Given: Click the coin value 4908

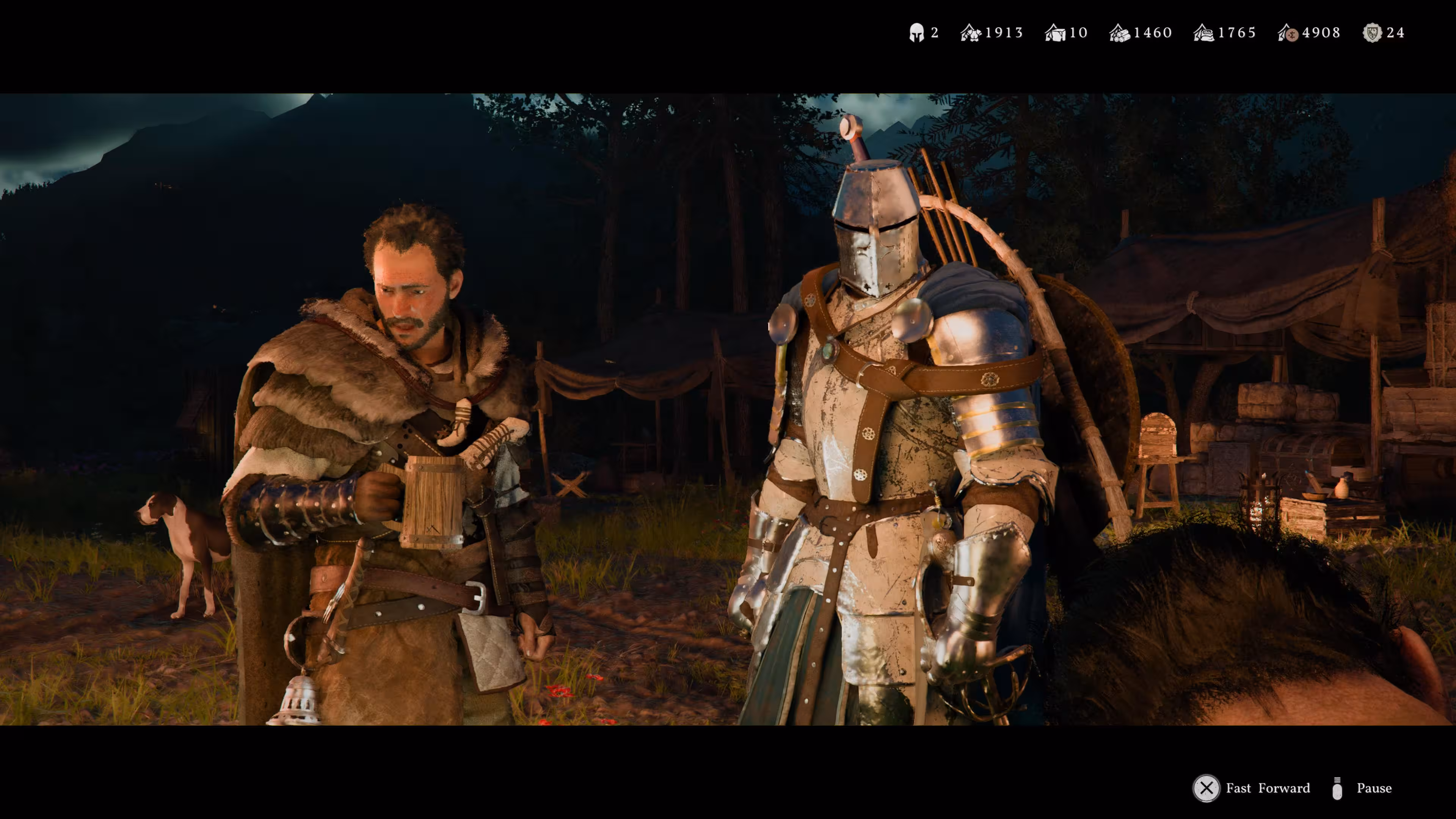Looking at the screenshot, I should 1321,33.
